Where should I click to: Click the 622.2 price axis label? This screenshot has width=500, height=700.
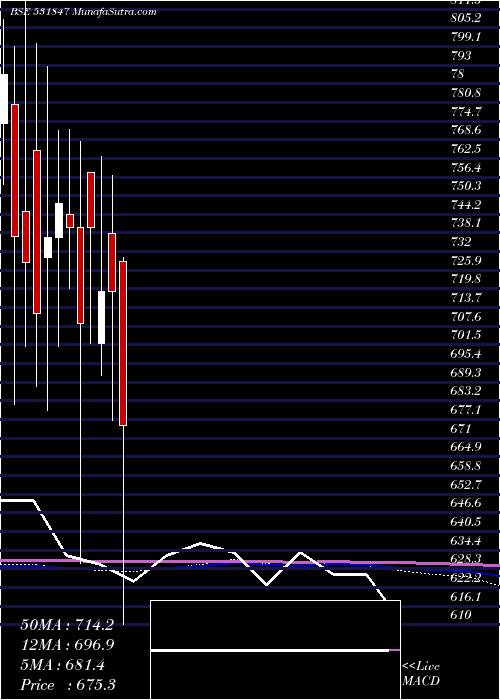[466, 578]
